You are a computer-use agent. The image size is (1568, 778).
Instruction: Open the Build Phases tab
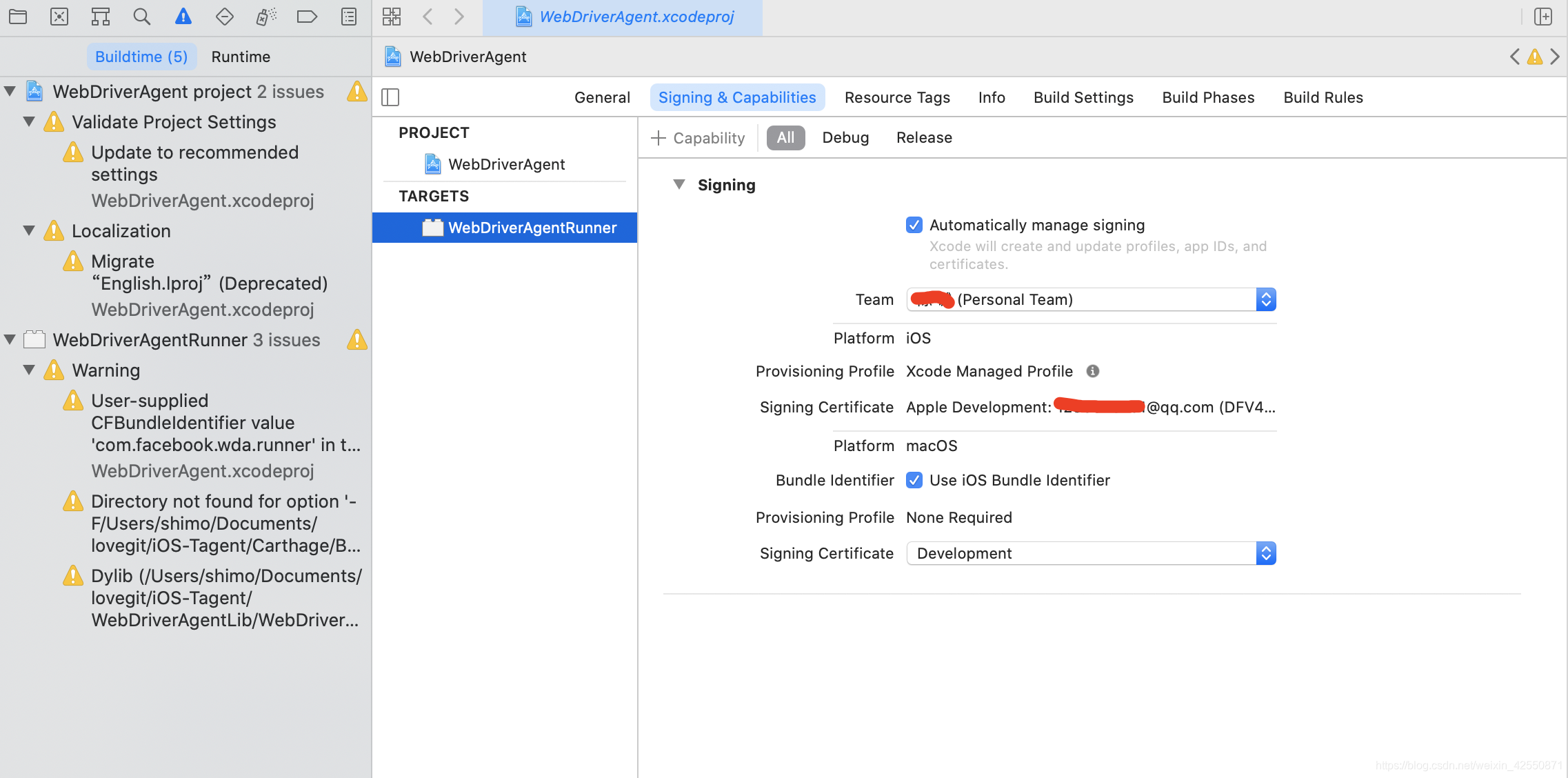pos(1208,97)
